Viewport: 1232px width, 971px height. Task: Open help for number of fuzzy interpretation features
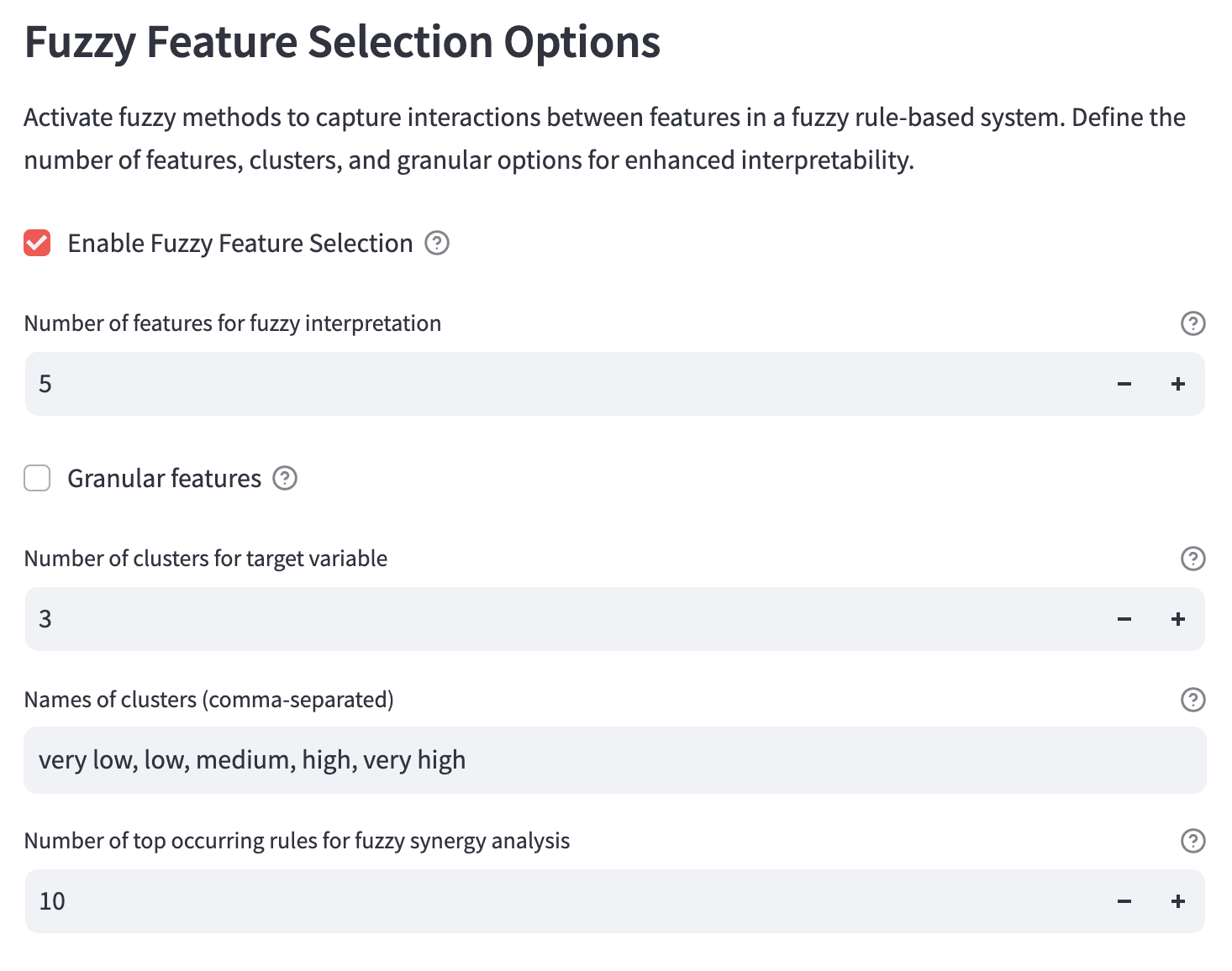pyautogui.click(x=1193, y=323)
